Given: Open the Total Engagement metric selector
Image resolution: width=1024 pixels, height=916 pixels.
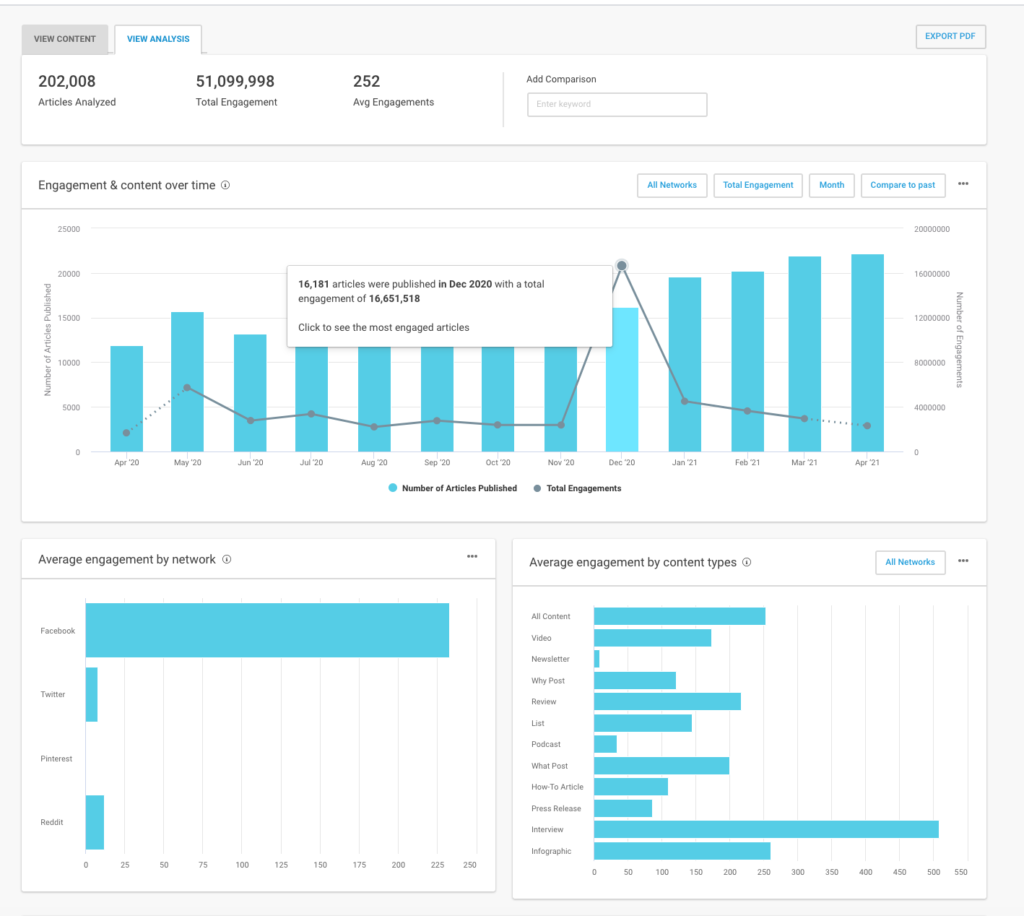Looking at the screenshot, I should pyautogui.click(x=758, y=185).
